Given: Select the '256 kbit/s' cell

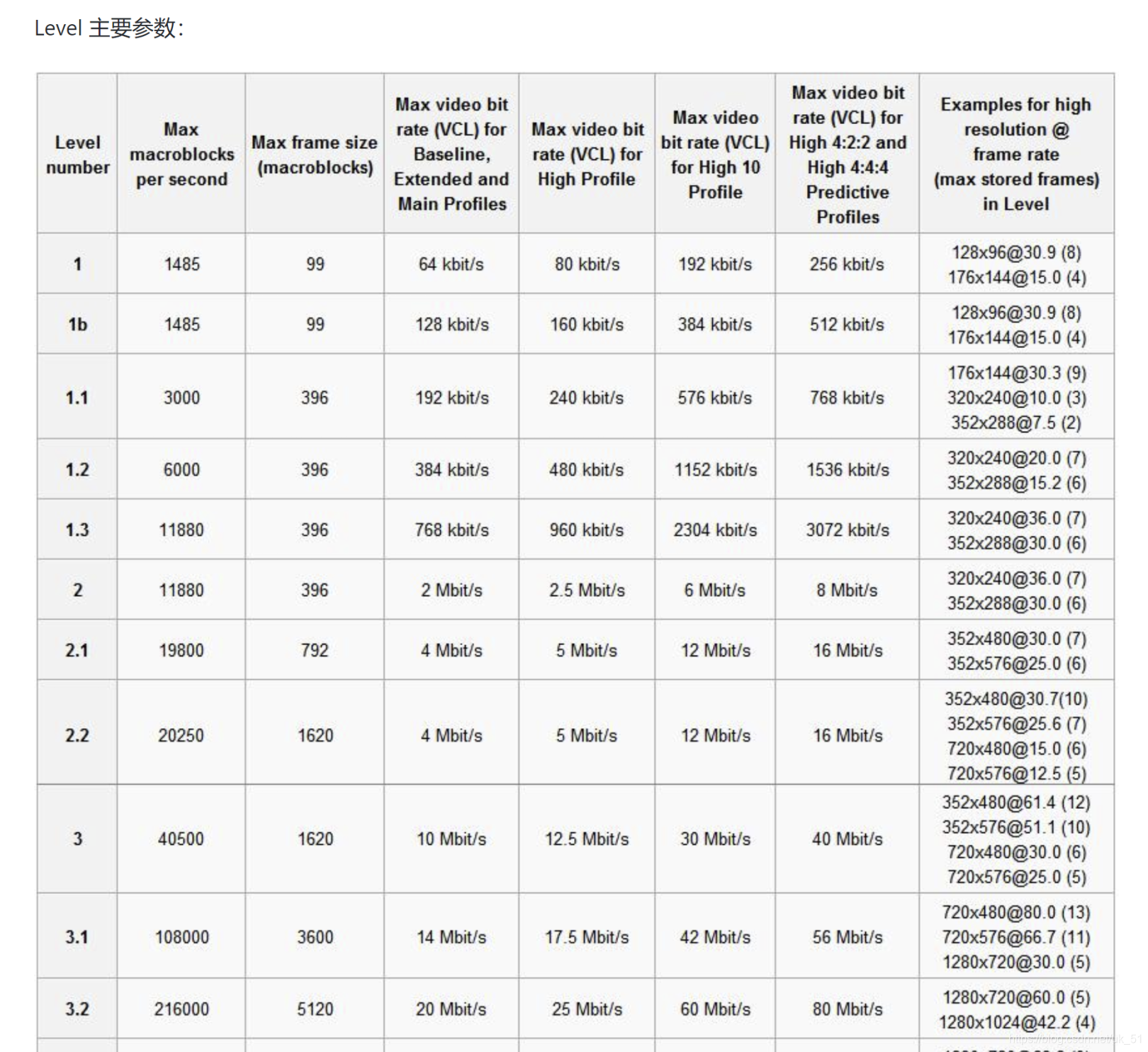Looking at the screenshot, I should (x=848, y=264).
